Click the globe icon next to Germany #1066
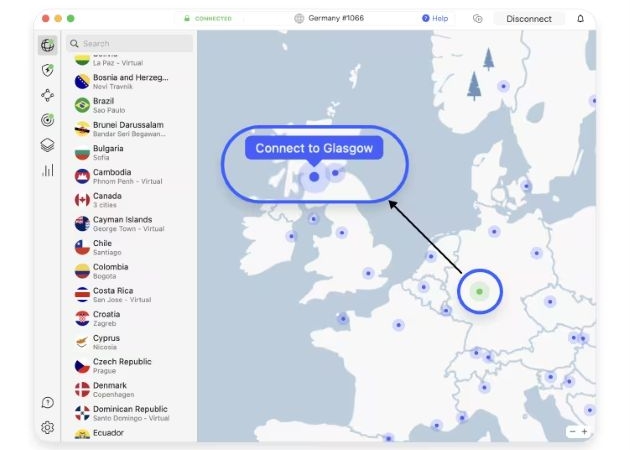Image resolution: width=630 pixels, height=450 pixels. click(x=299, y=18)
